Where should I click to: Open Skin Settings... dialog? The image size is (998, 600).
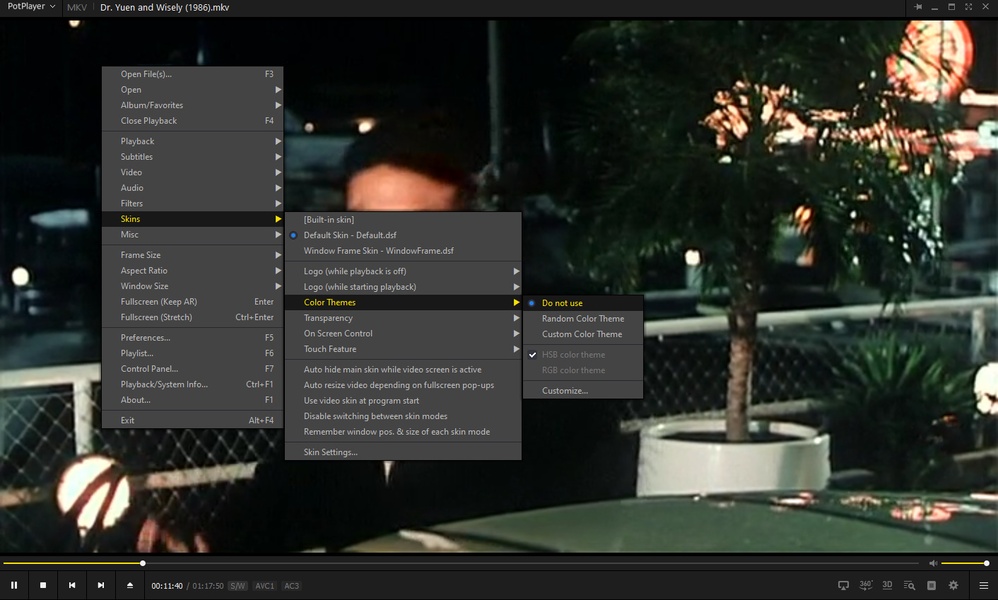(x=330, y=452)
